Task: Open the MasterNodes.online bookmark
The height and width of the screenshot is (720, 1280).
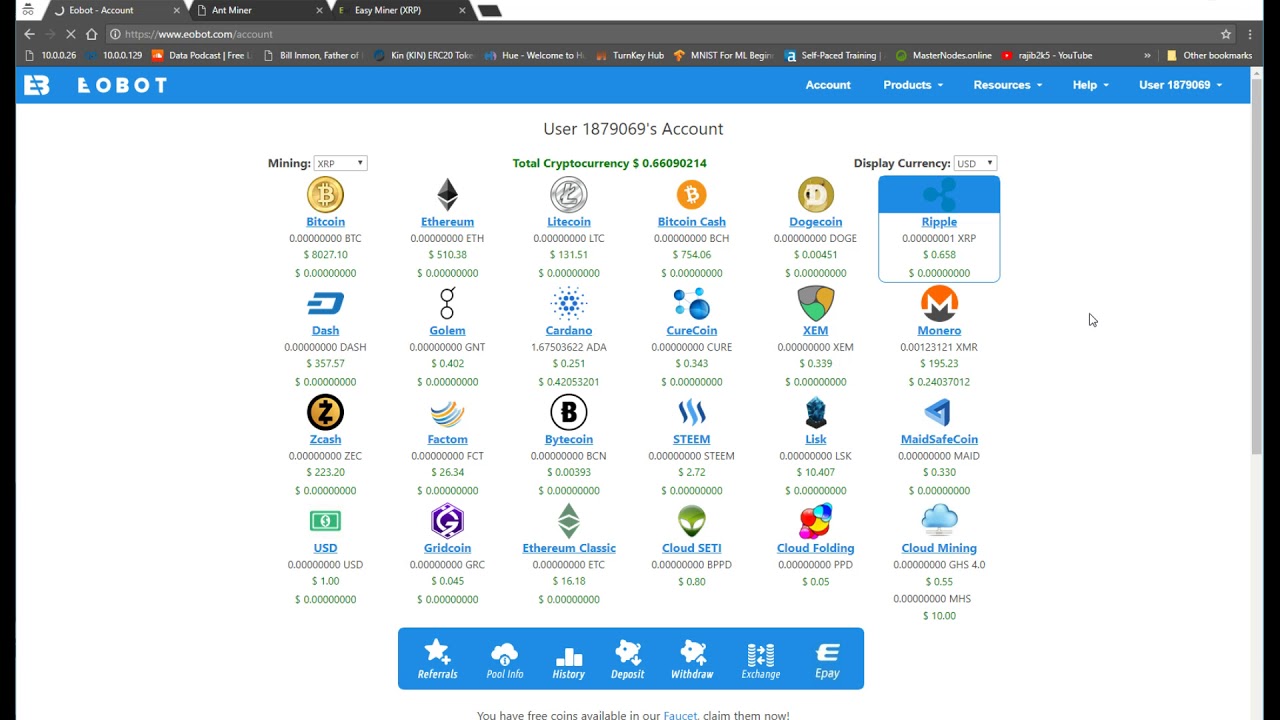Action: (943, 56)
